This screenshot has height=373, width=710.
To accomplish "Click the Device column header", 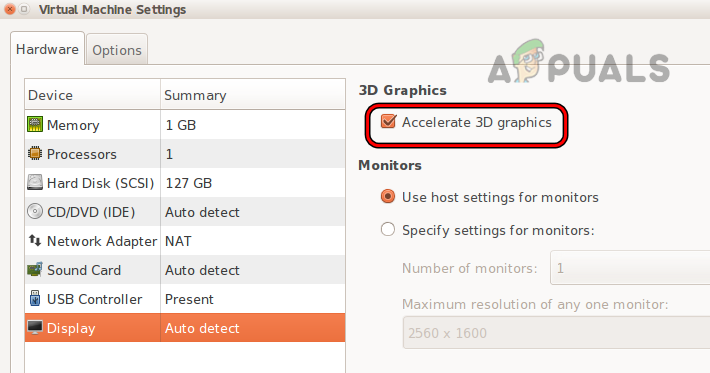I will (x=92, y=95).
